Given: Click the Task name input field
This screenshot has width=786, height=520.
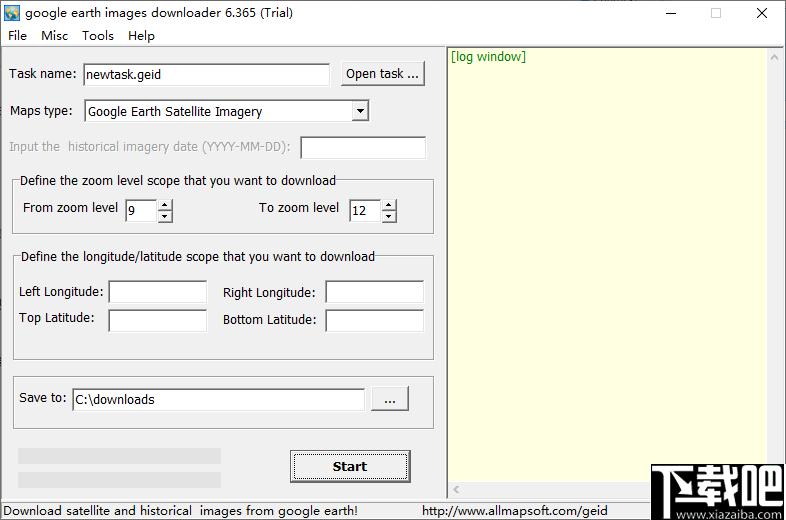Looking at the screenshot, I should [x=207, y=74].
